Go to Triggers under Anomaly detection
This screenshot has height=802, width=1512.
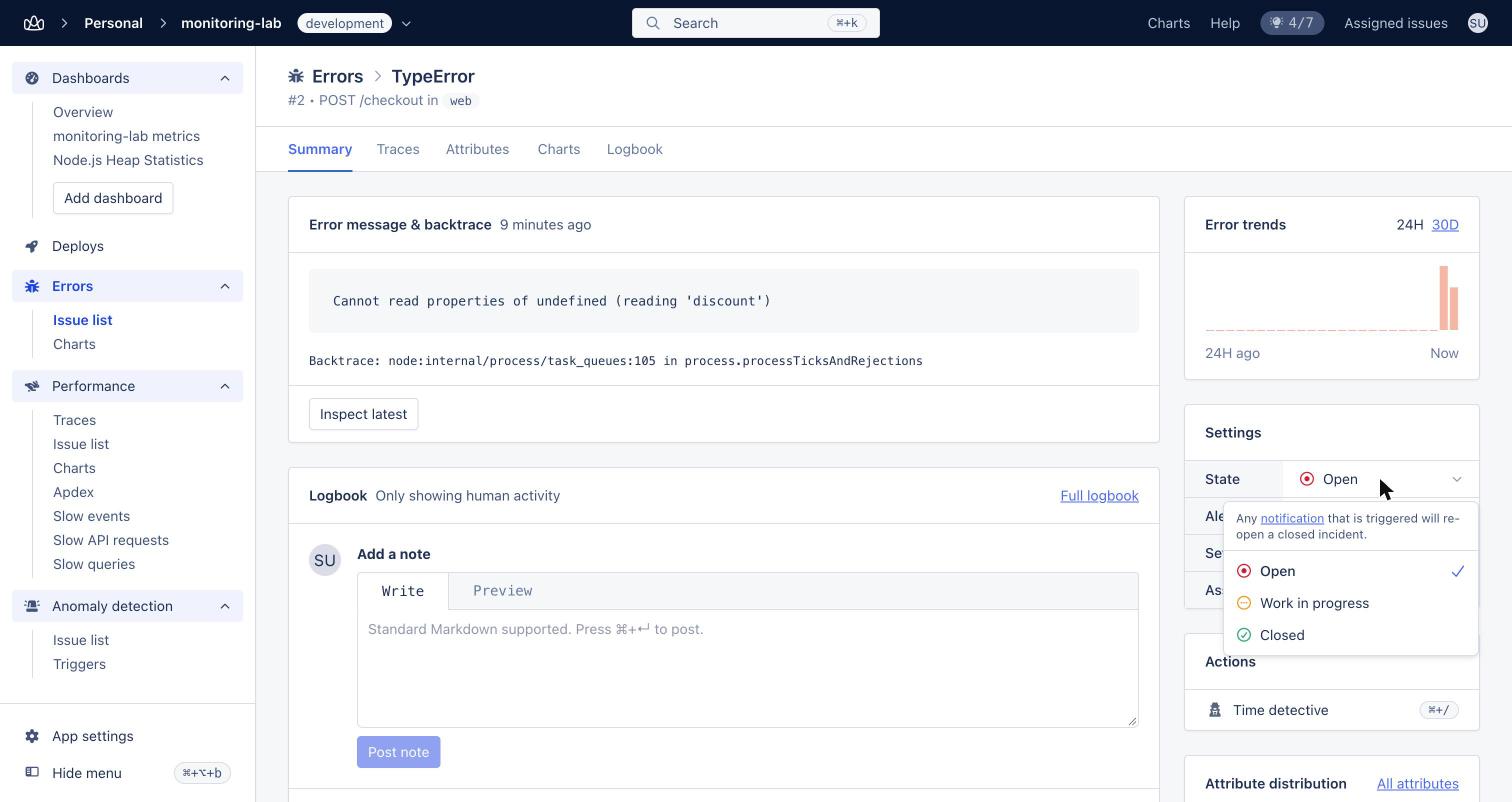tap(79, 664)
